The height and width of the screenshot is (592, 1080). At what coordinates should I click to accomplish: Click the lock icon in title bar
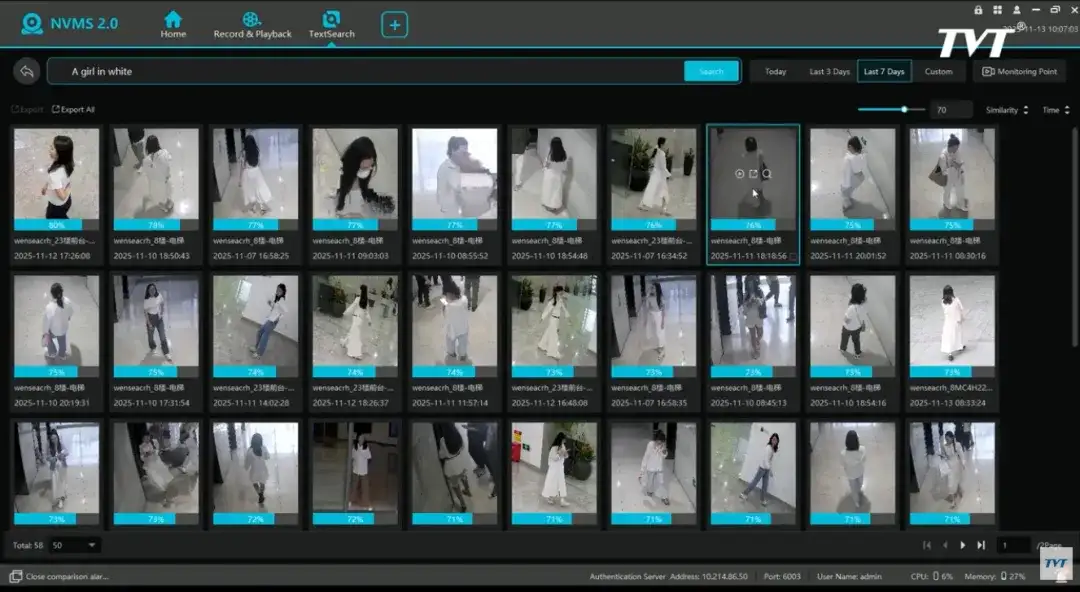(x=978, y=10)
